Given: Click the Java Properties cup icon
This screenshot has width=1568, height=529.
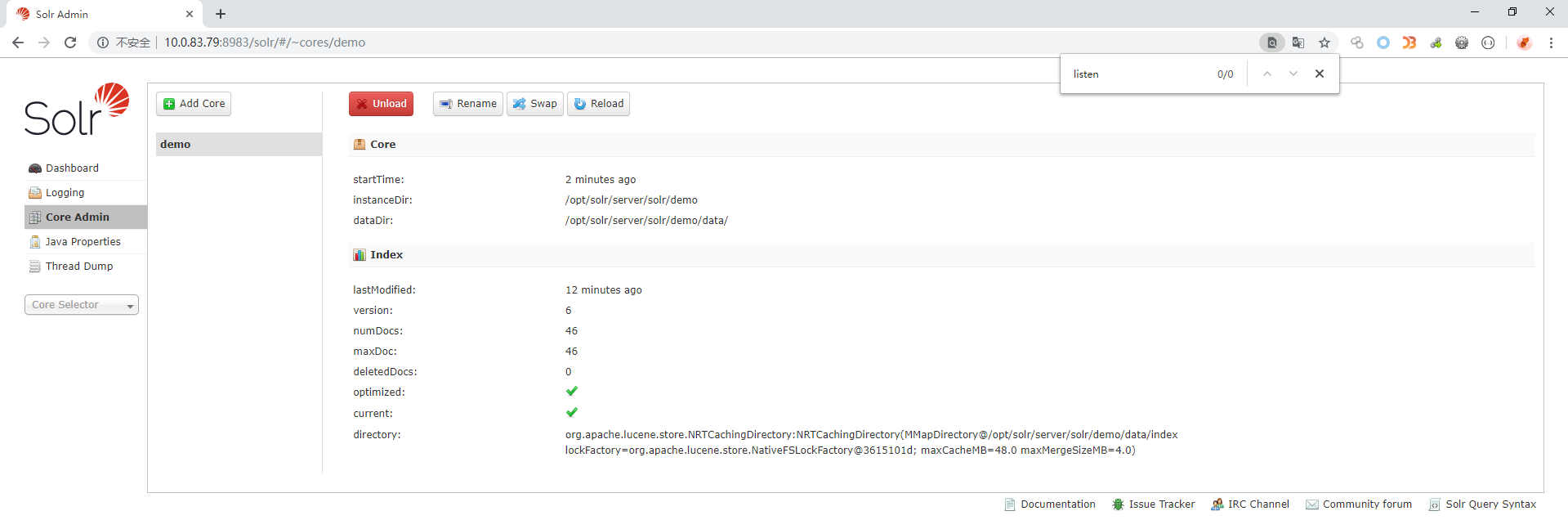Looking at the screenshot, I should pos(35,242).
